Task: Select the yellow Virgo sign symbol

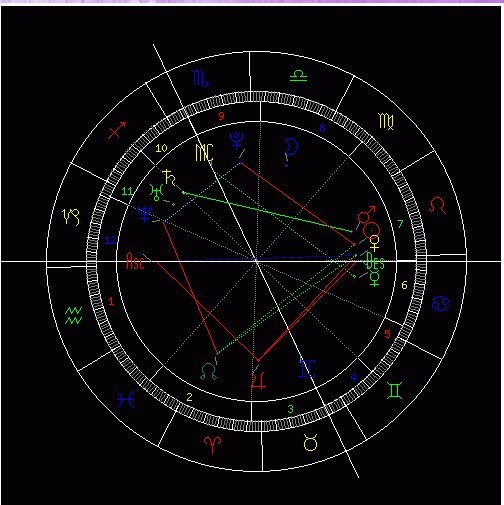Action: point(386,121)
